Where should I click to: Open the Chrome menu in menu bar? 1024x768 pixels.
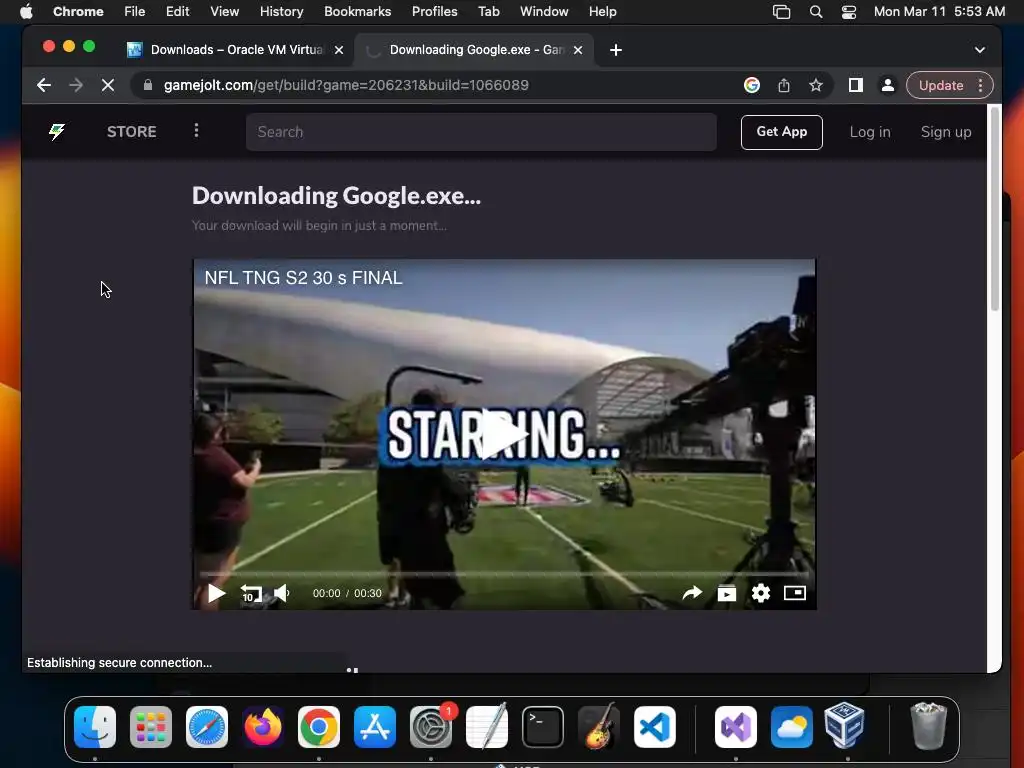78,11
